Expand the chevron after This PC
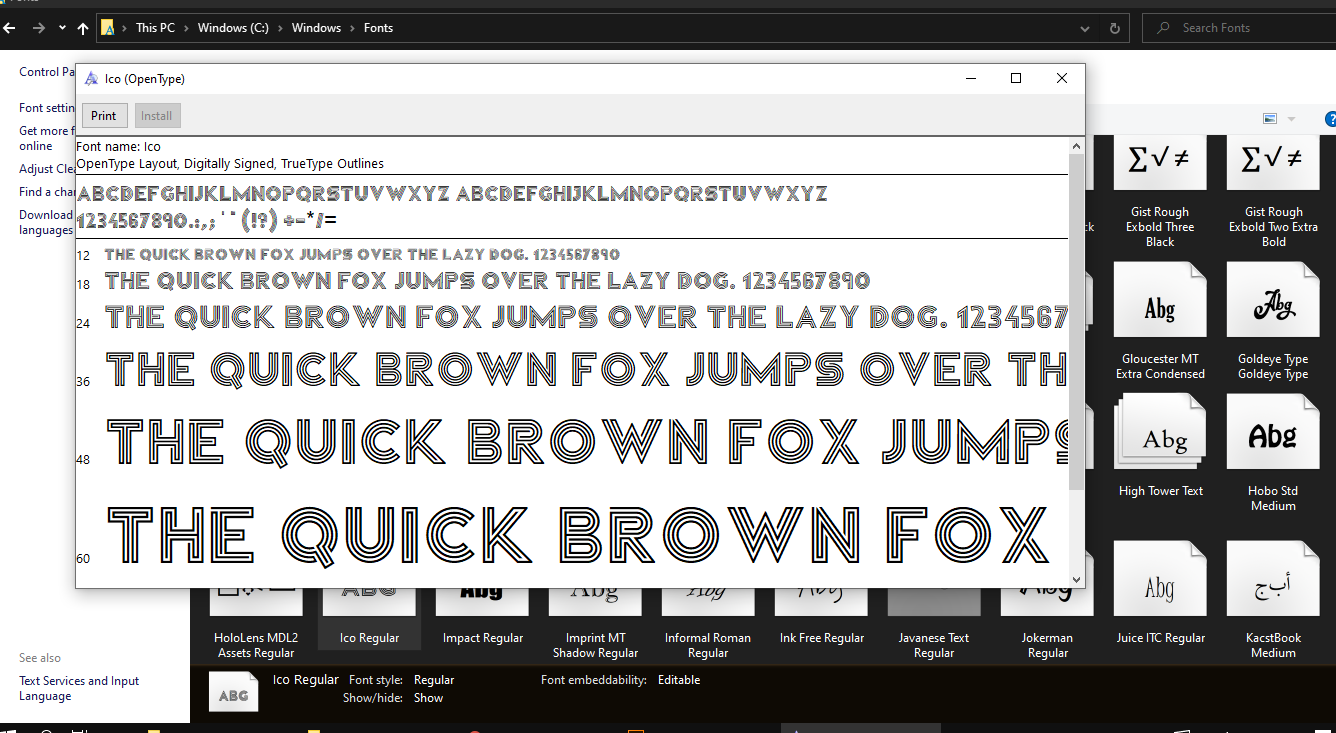 point(186,28)
